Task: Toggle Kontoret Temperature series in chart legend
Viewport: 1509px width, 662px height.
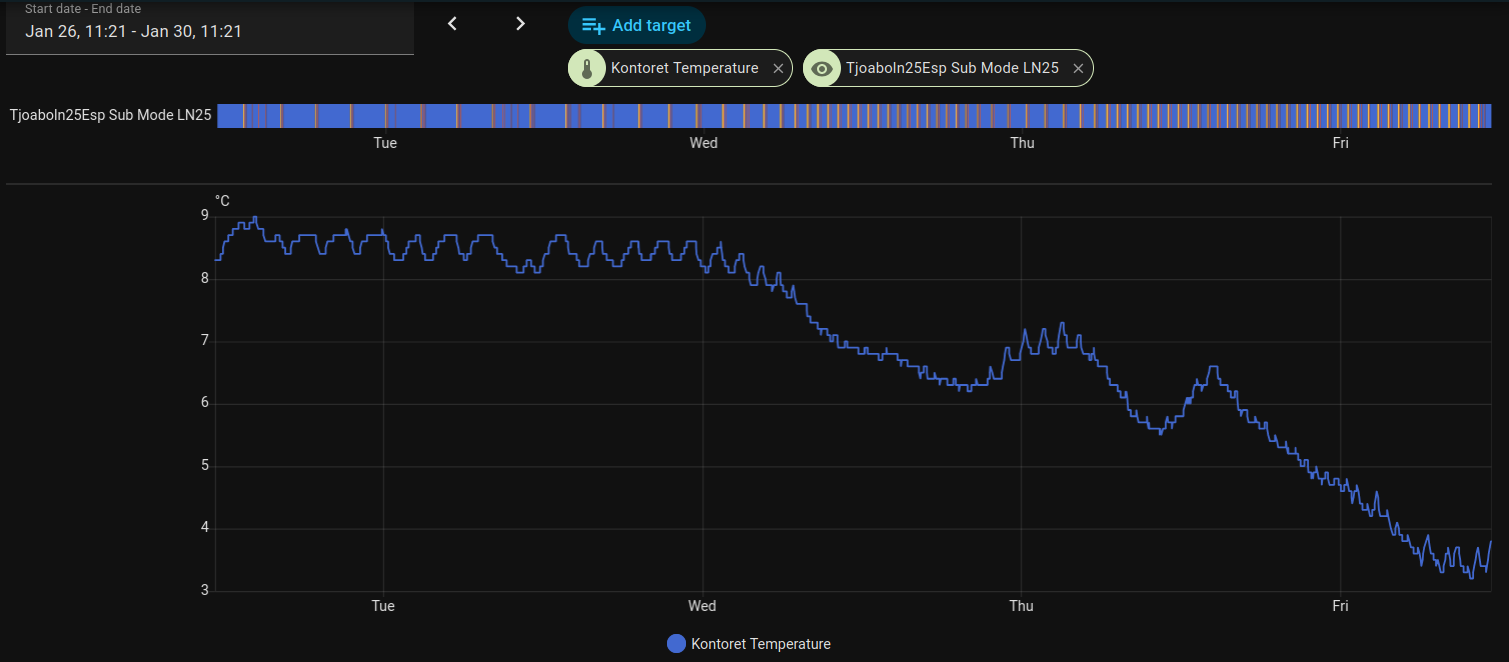Action: [760, 644]
